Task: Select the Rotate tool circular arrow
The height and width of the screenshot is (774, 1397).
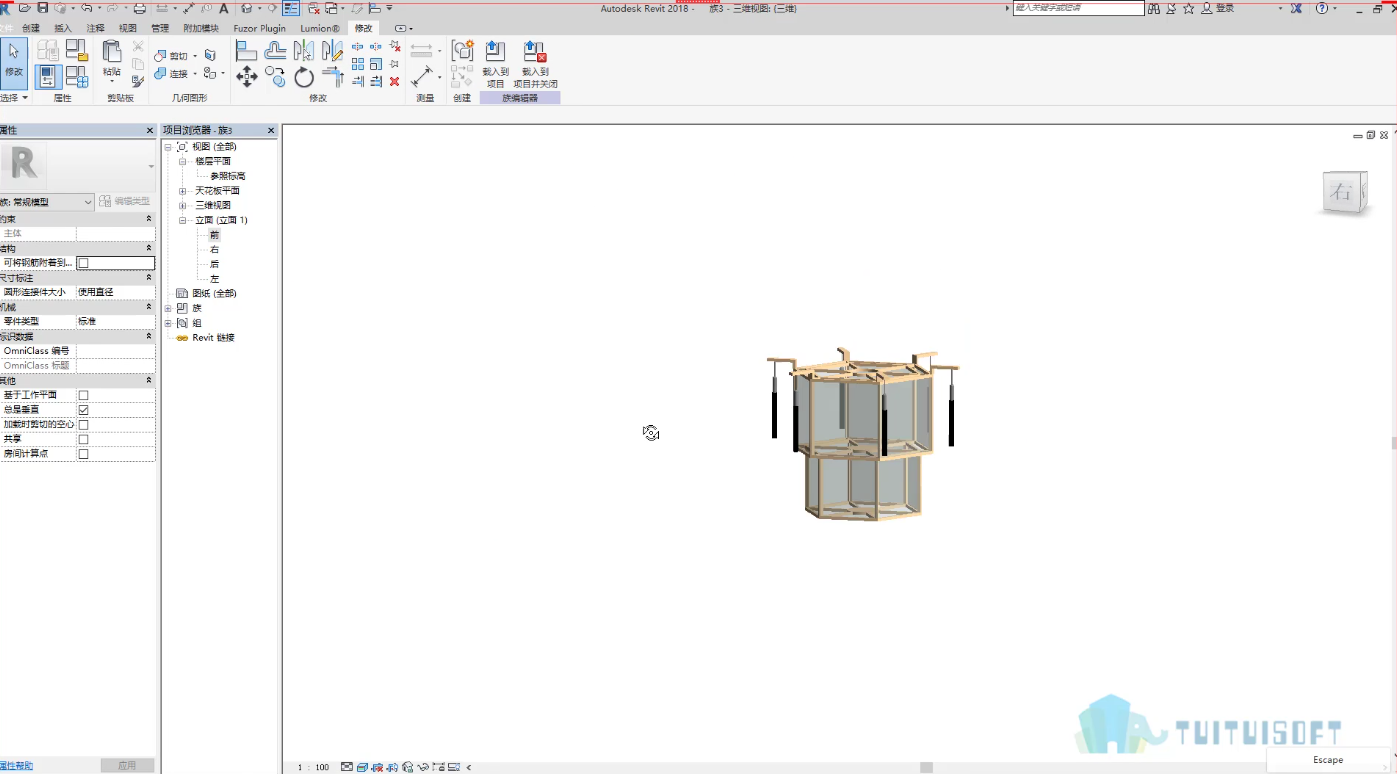Action: pos(304,77)
